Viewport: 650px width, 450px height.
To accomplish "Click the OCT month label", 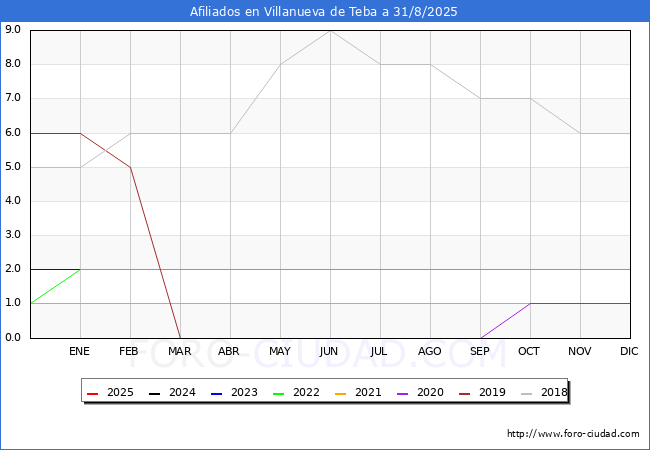I will tap(529, 351).
